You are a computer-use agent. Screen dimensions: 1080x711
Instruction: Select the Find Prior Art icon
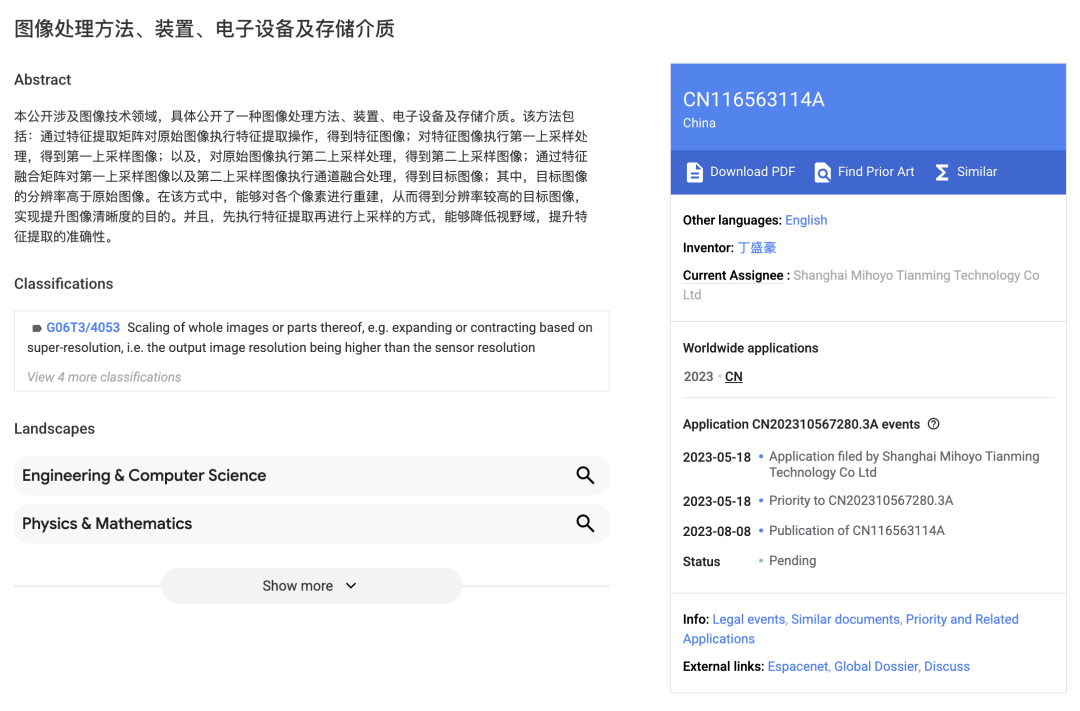[x=822, y=171]
